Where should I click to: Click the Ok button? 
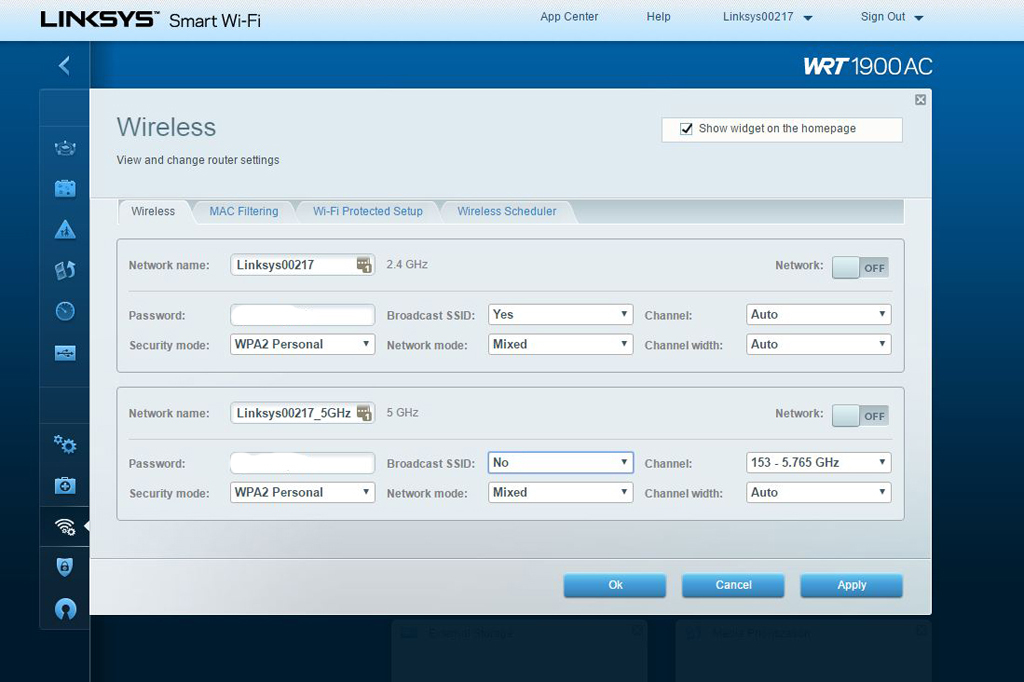(615, 585)
